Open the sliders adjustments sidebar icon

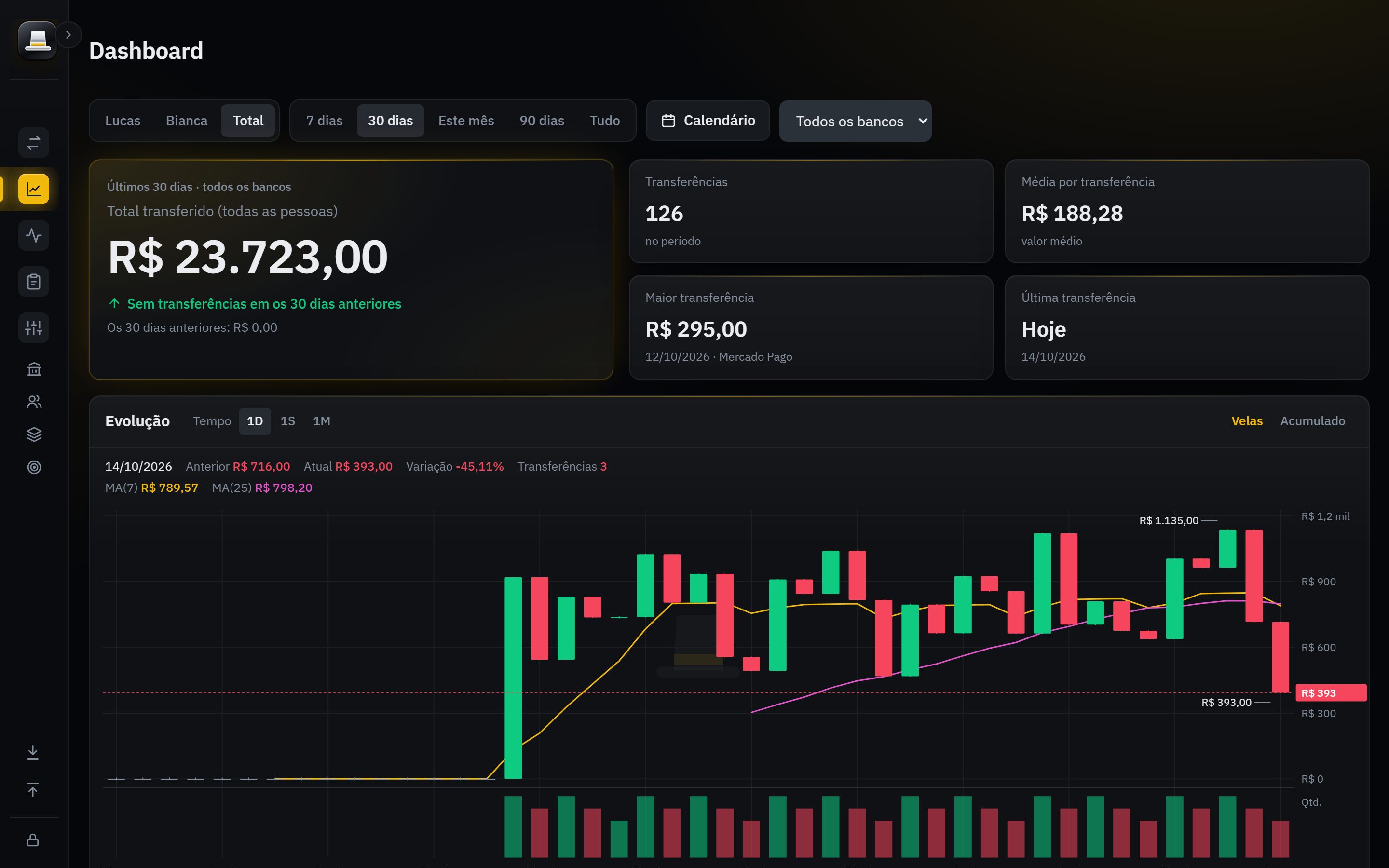[34, 328]
